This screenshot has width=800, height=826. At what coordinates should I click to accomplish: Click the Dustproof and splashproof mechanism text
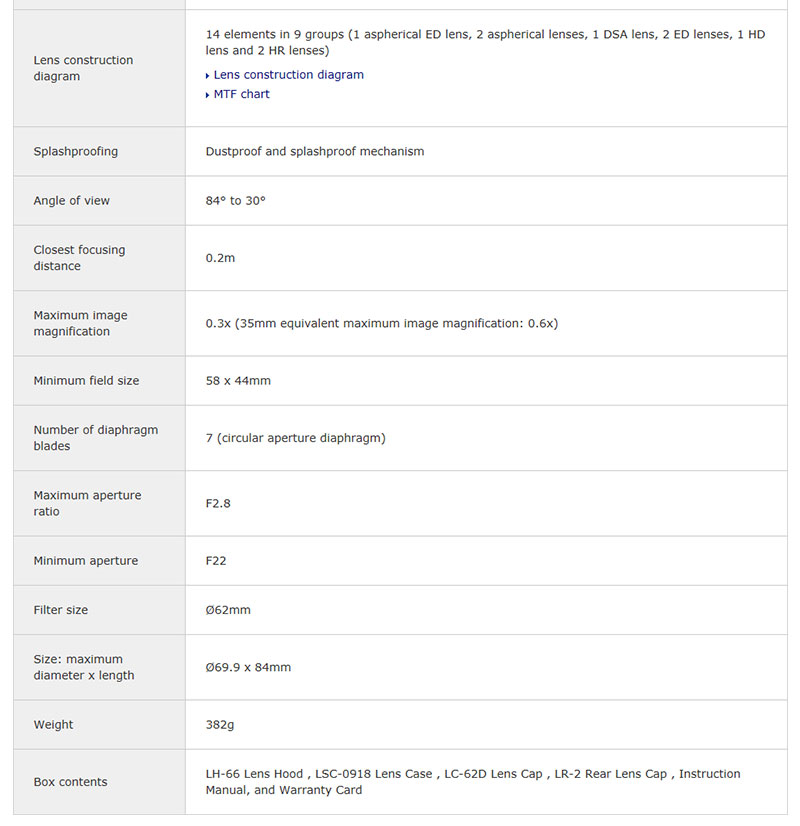click(315, 152)
